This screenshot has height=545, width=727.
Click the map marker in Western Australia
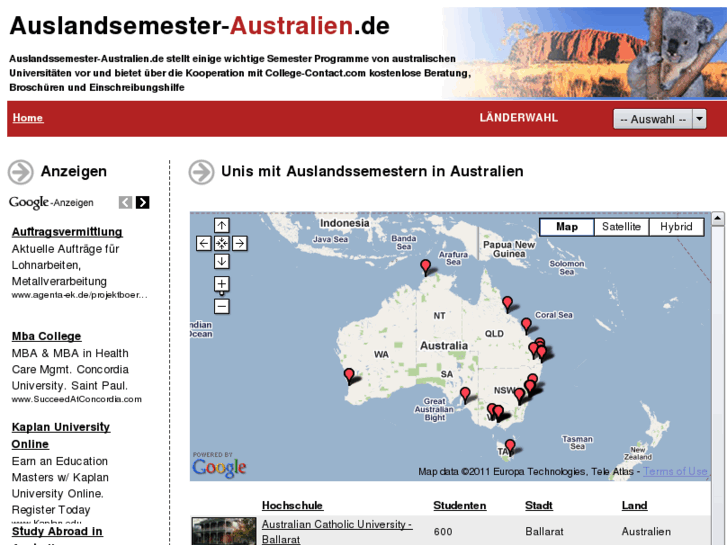coord(349,376)
